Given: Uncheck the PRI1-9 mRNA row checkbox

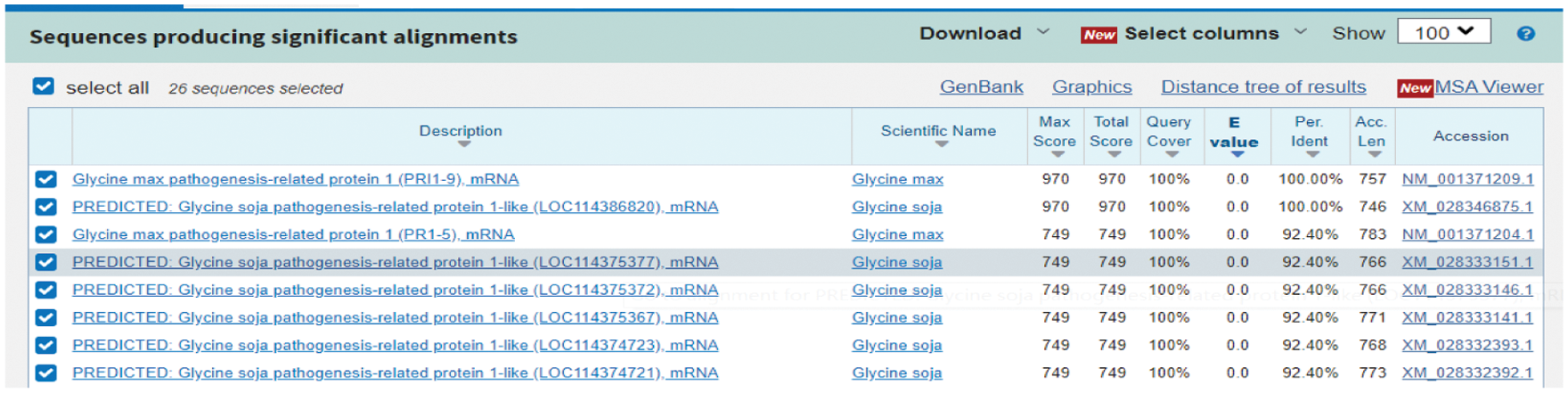Looking at the screenshot, I should click(x=46, y=179).
